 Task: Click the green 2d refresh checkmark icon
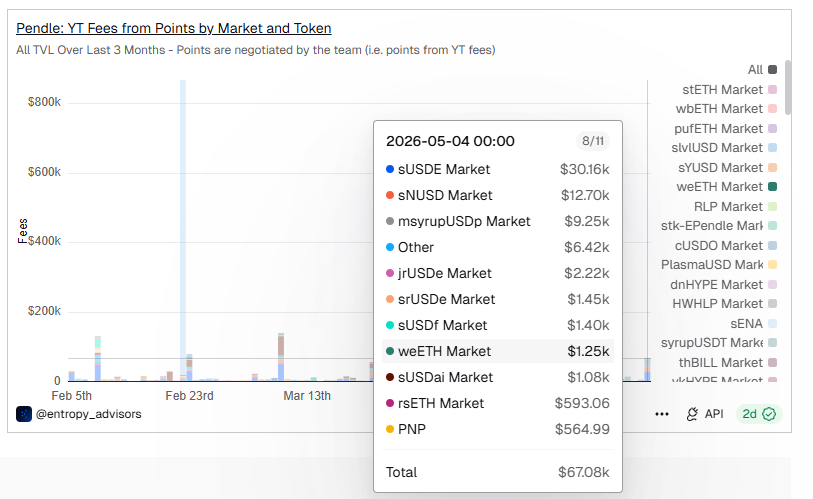769,414
